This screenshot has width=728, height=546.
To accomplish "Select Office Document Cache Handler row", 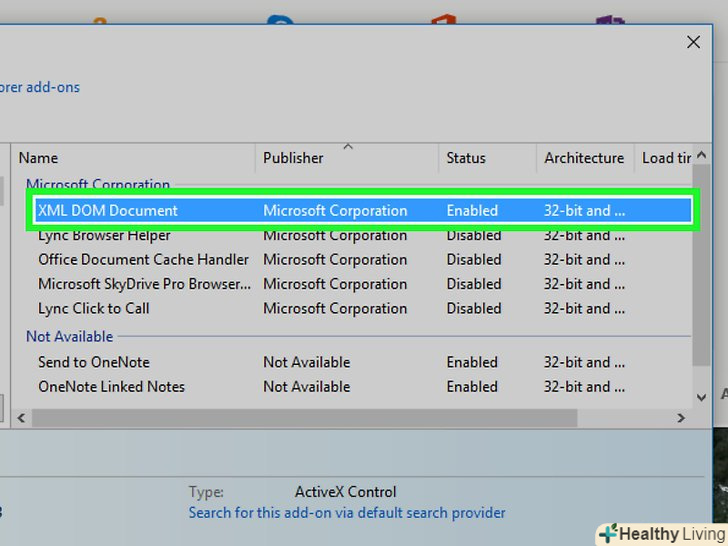I will pyautogui.click(x=144, y=260).
